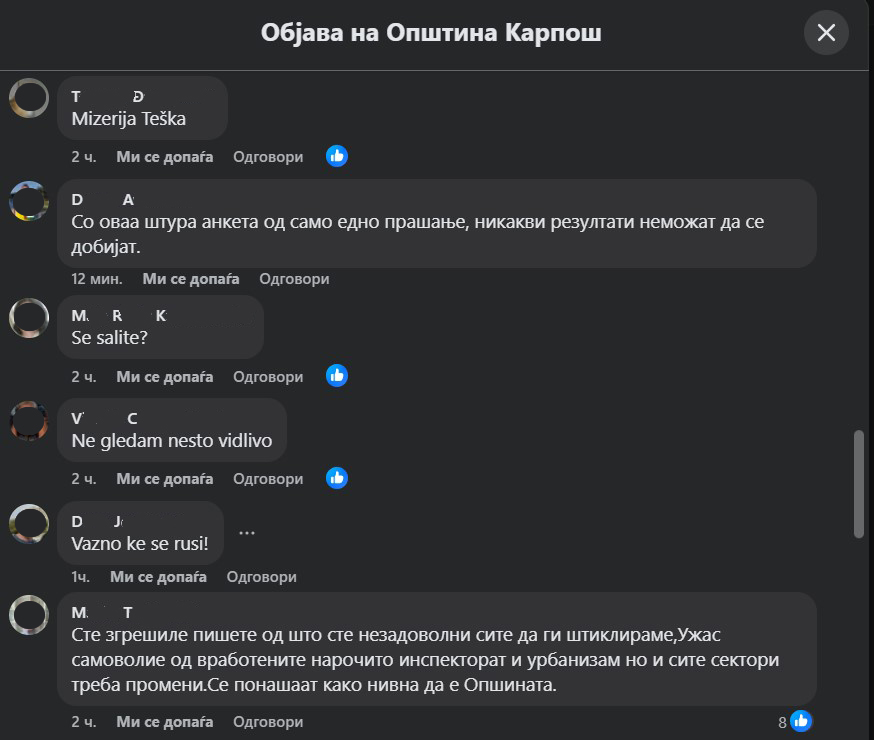The height and width of the screenshot is (740, 874).
Task: Open avatar next to 'Ne gledam nesto vidlivo'
Action: [29, 420]
